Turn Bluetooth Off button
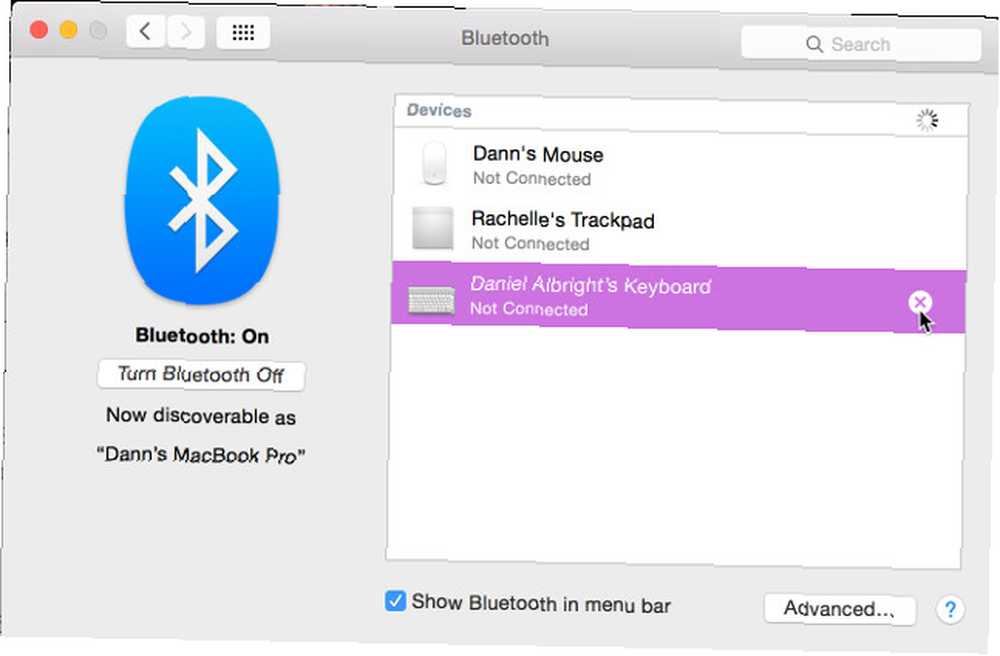Screen dimensions: 1000x656 pyautogui.click(x=201, y=375)
